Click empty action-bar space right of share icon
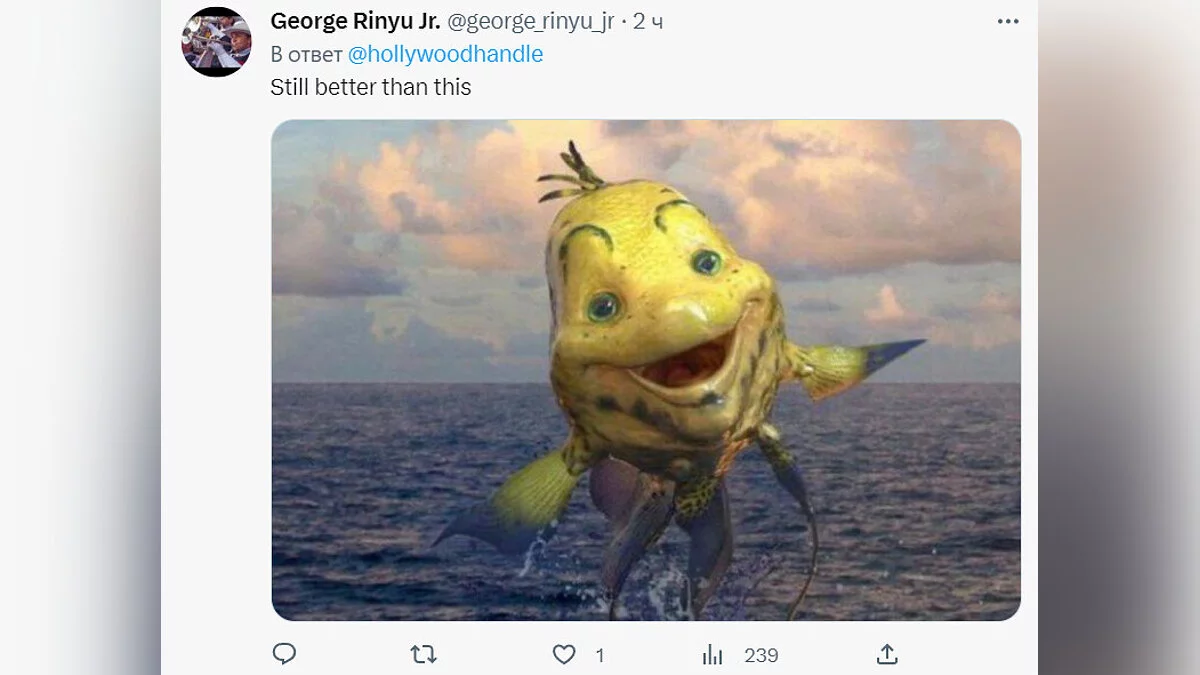The image size is (1200, 675). [960, 655]
